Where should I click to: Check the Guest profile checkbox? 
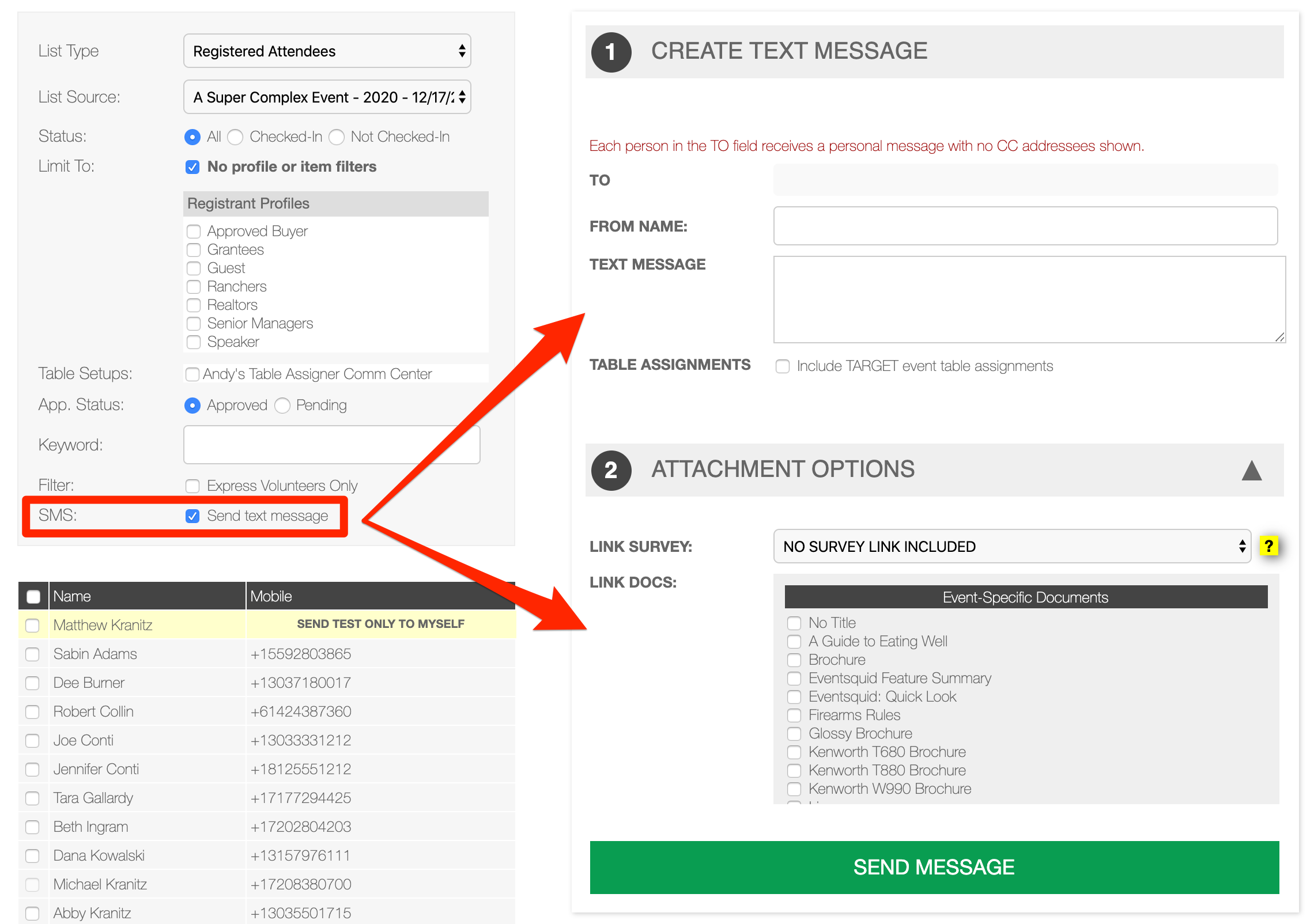(x=194, y=268)
